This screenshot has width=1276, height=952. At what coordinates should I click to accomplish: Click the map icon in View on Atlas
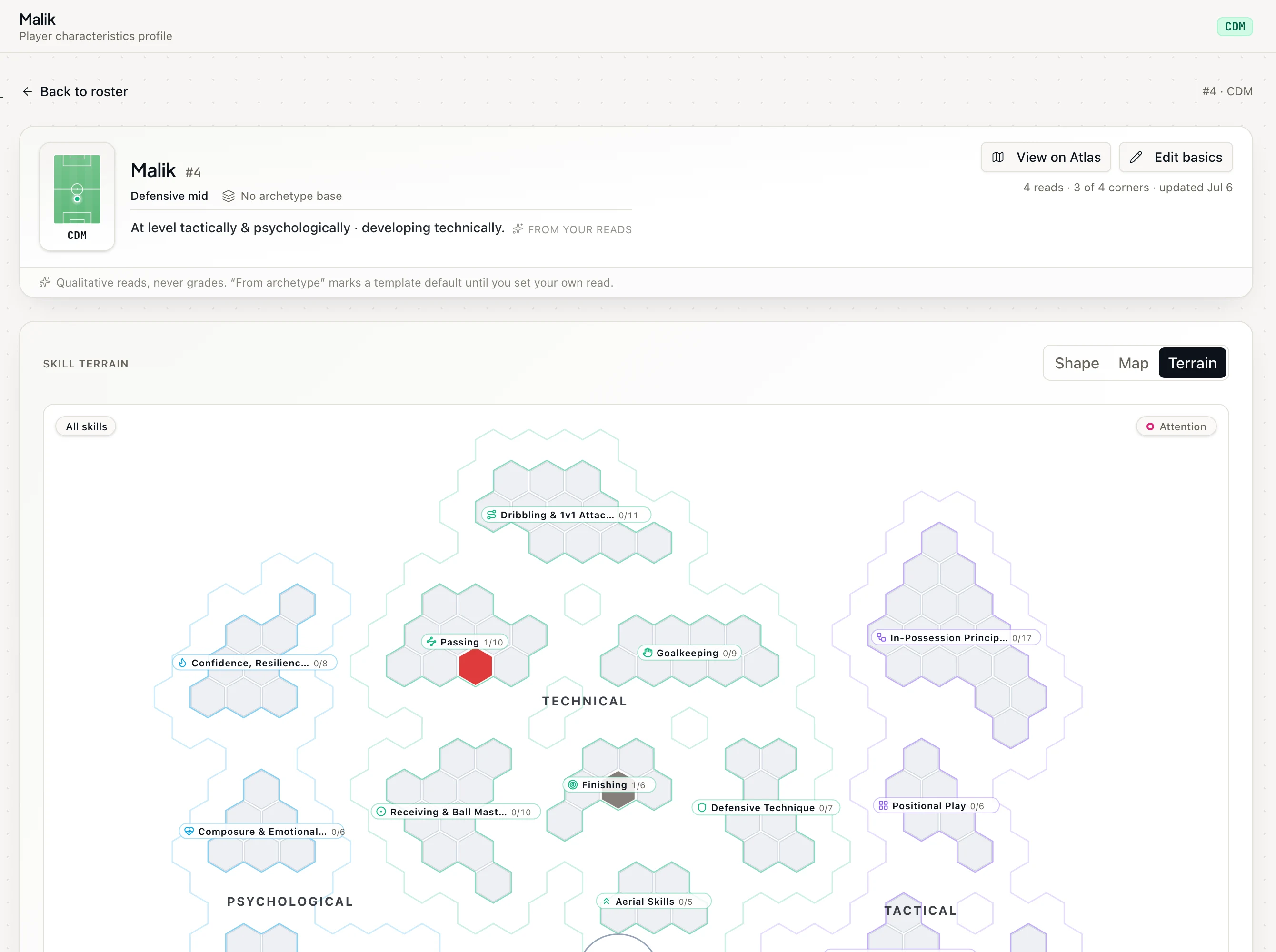(998, 158)
